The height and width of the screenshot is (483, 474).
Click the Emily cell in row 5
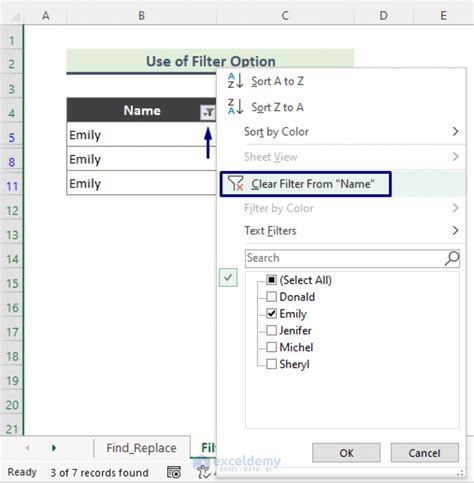pos(141,134)
